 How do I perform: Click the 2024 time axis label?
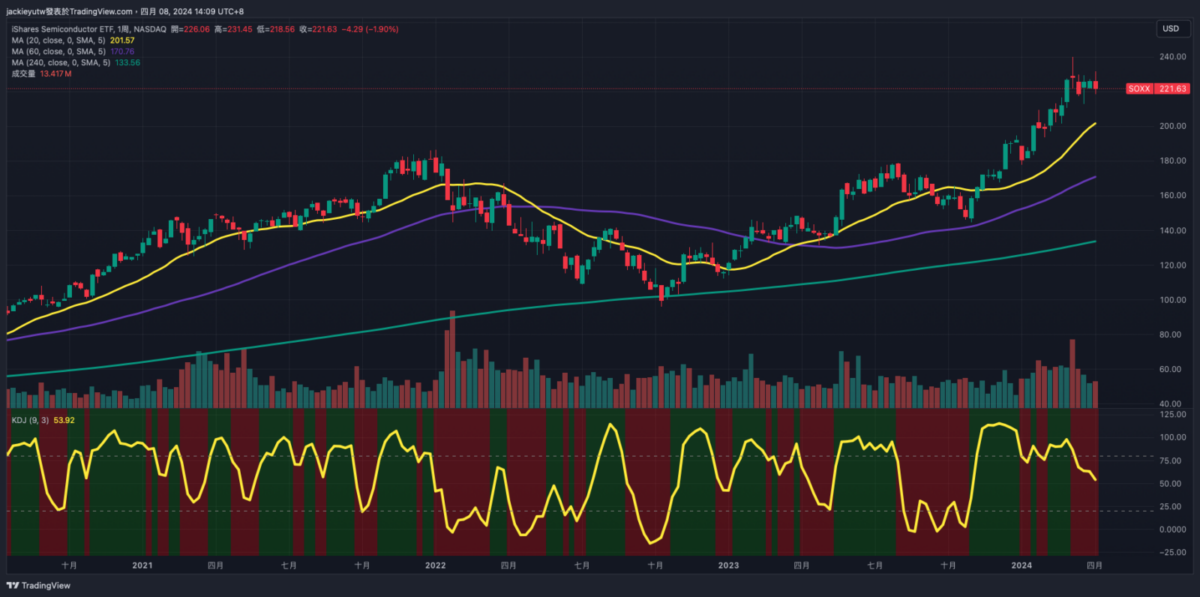coord(1021,565)
